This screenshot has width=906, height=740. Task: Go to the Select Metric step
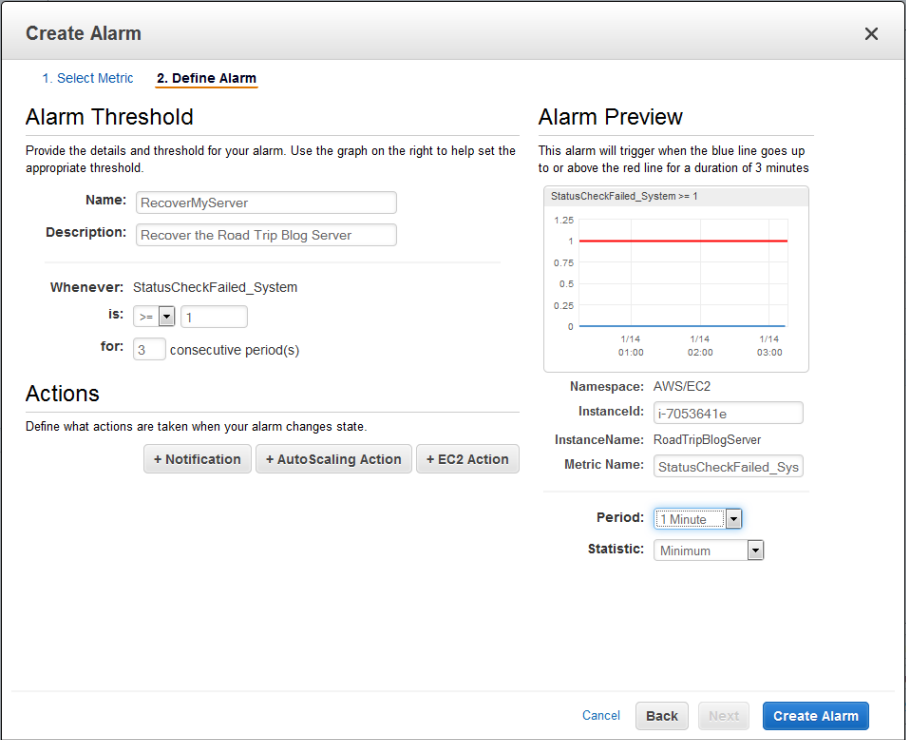(88, 78)
